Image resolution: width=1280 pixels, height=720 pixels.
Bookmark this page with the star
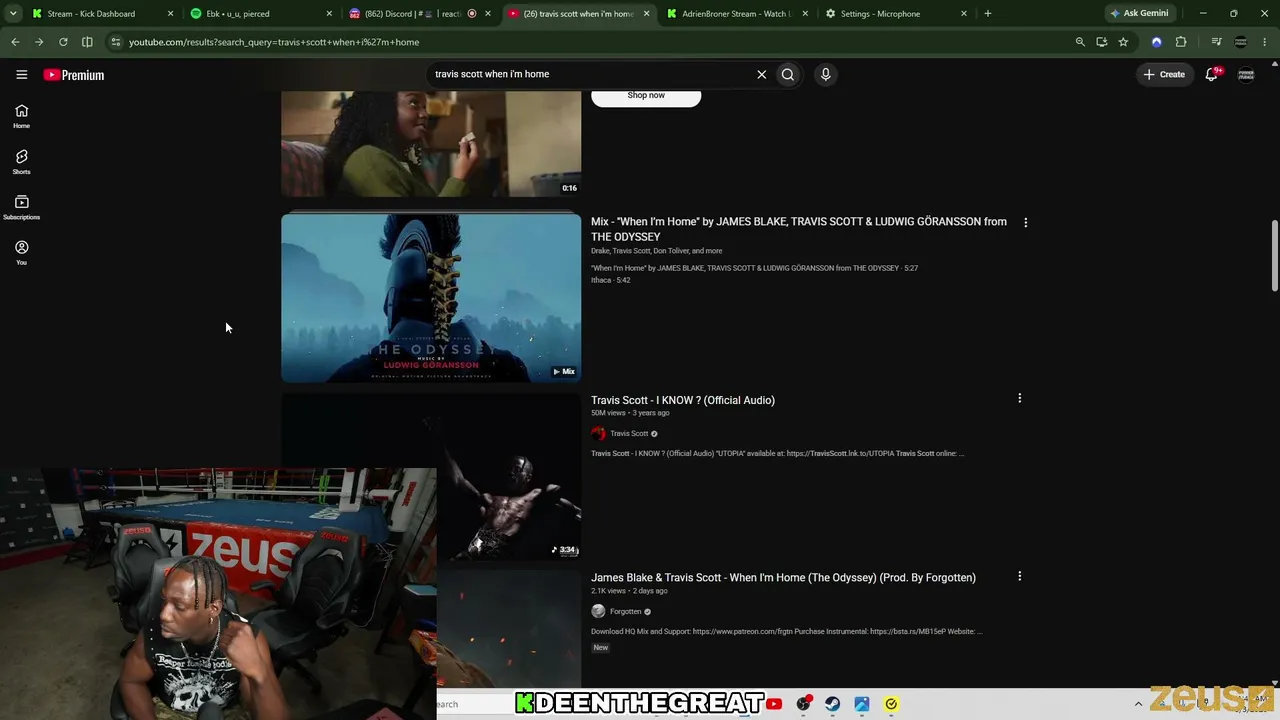(1123, 42)
